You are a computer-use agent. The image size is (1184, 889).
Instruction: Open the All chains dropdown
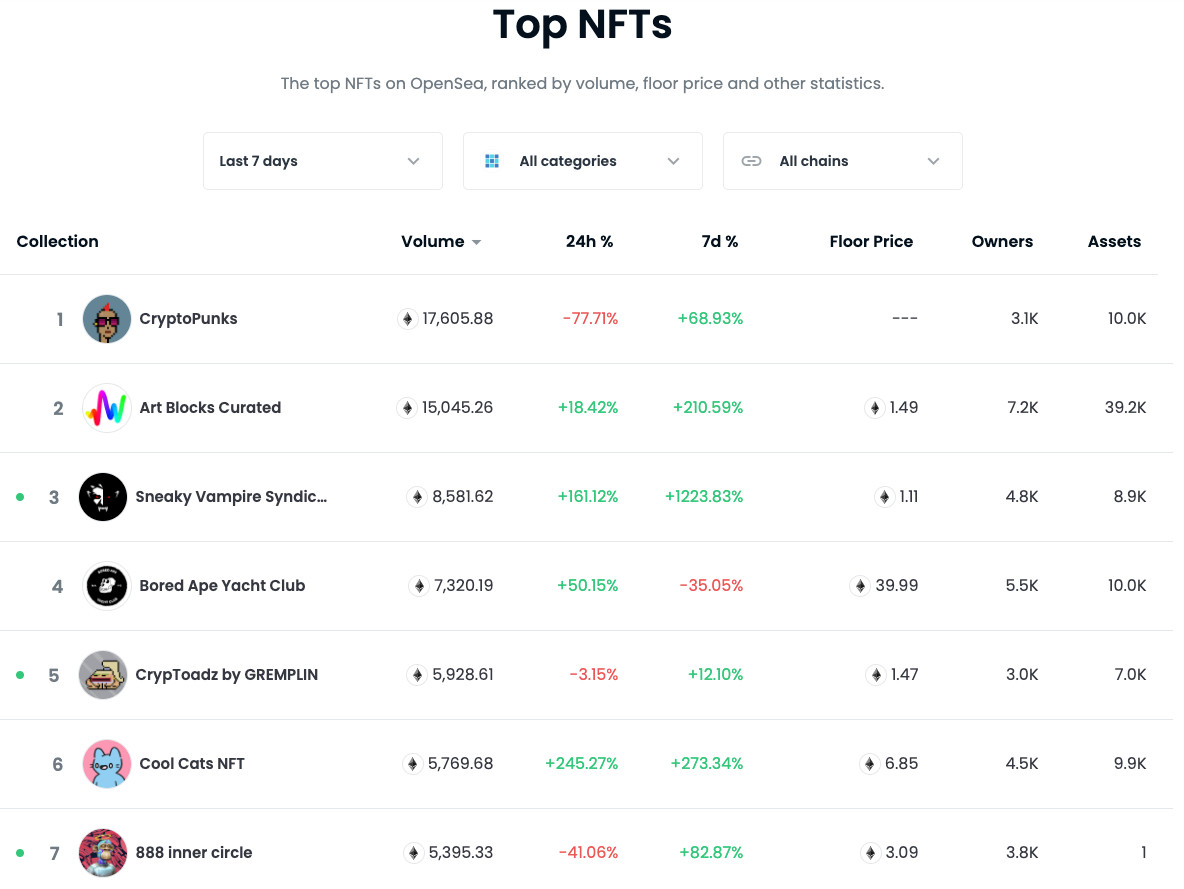843,161
